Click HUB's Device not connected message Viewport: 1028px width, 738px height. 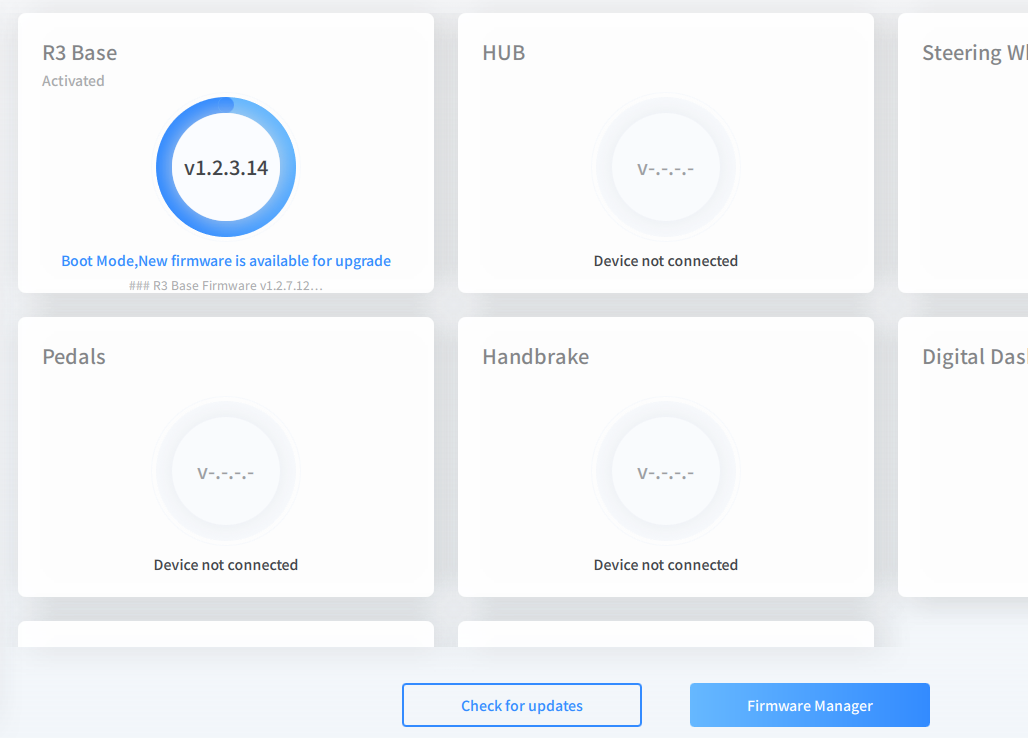pyautogui.click(x=666, y=261)
